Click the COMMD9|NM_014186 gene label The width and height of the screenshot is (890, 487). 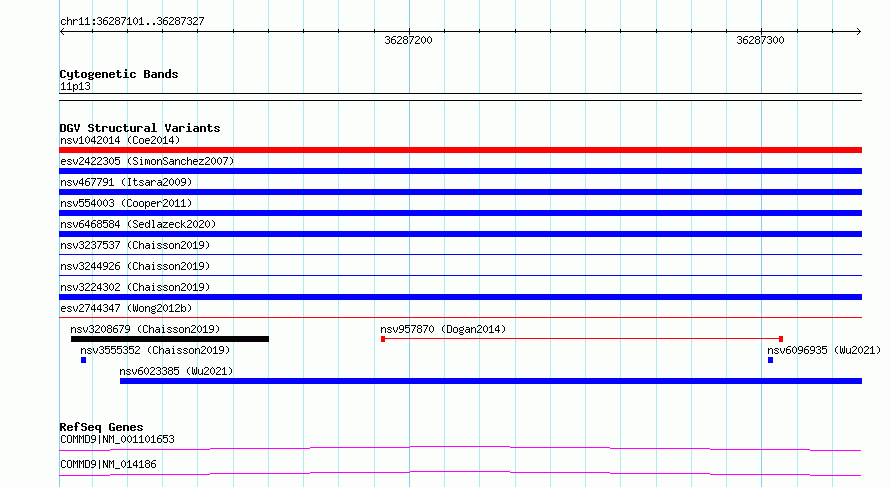coord(108,464)
